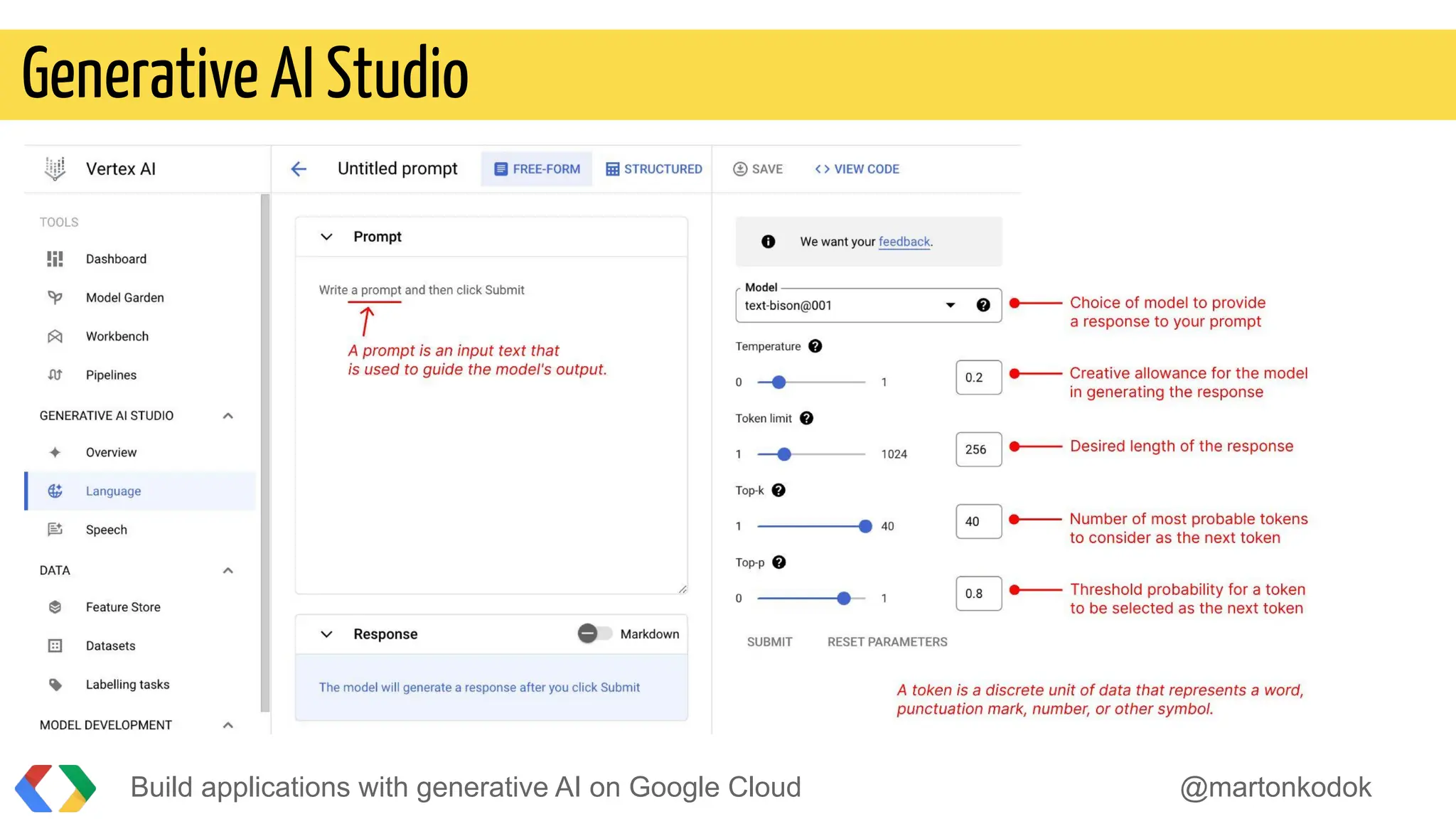Click the Labelling tasks tag icon
This screenshot has height=819, width=1456.
tap(55, 685)
